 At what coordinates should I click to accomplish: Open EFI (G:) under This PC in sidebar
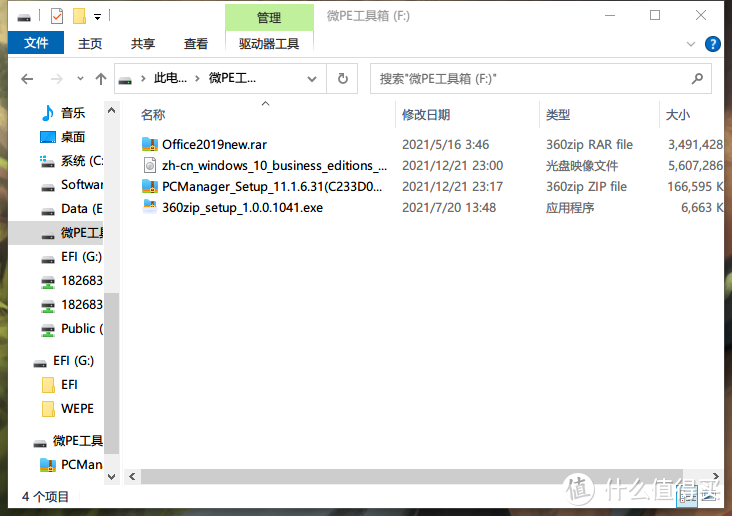[81, 256]
